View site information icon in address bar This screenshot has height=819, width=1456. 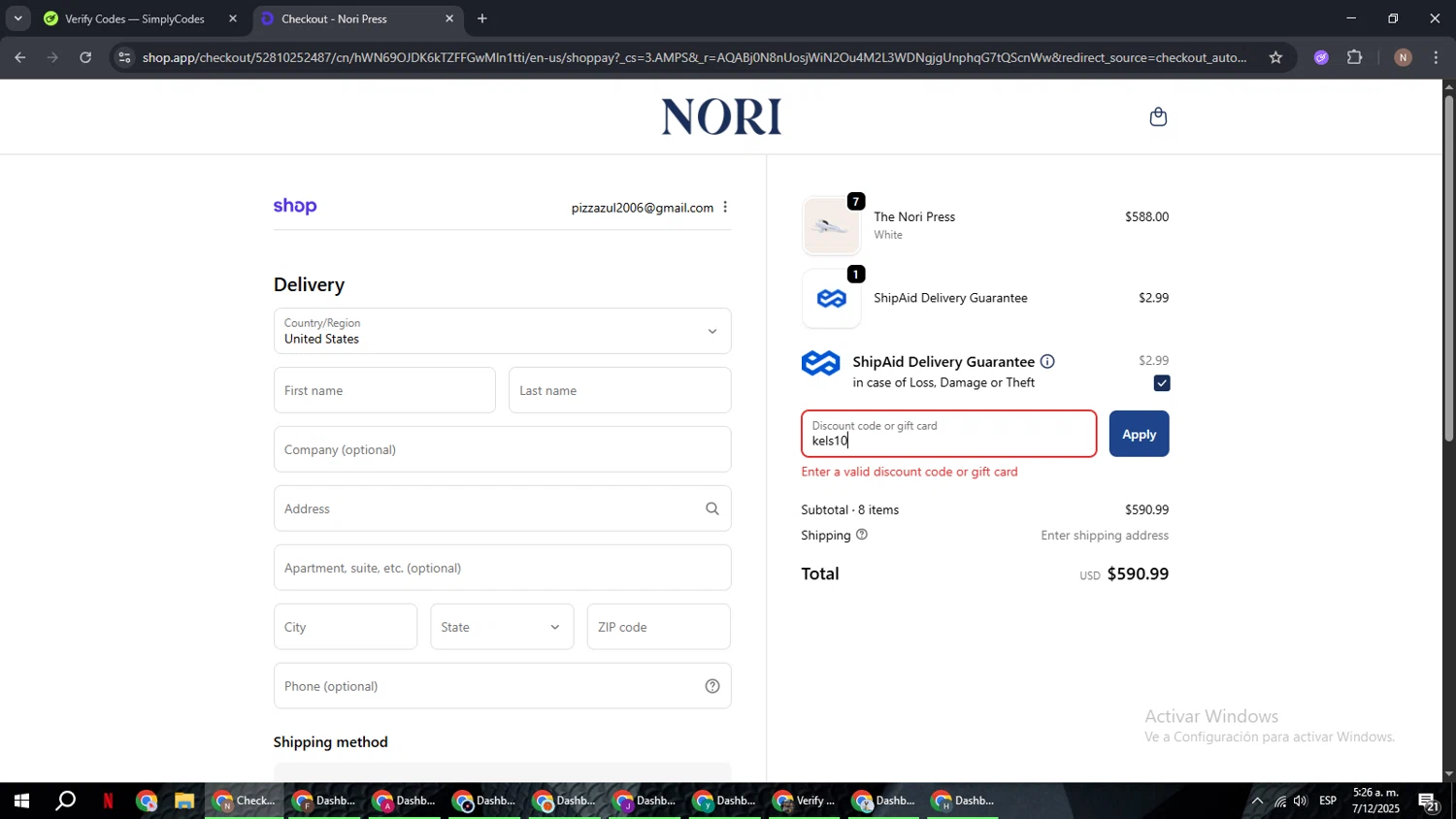coord(123,57)
